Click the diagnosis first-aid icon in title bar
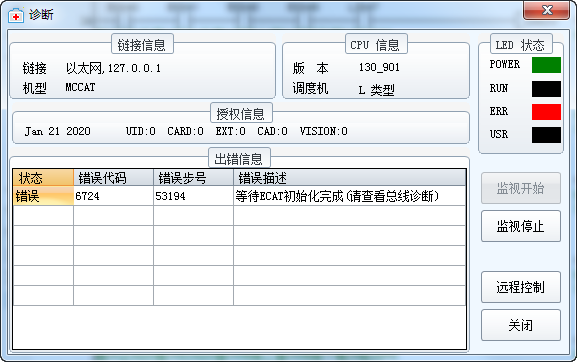 point(16,15)
